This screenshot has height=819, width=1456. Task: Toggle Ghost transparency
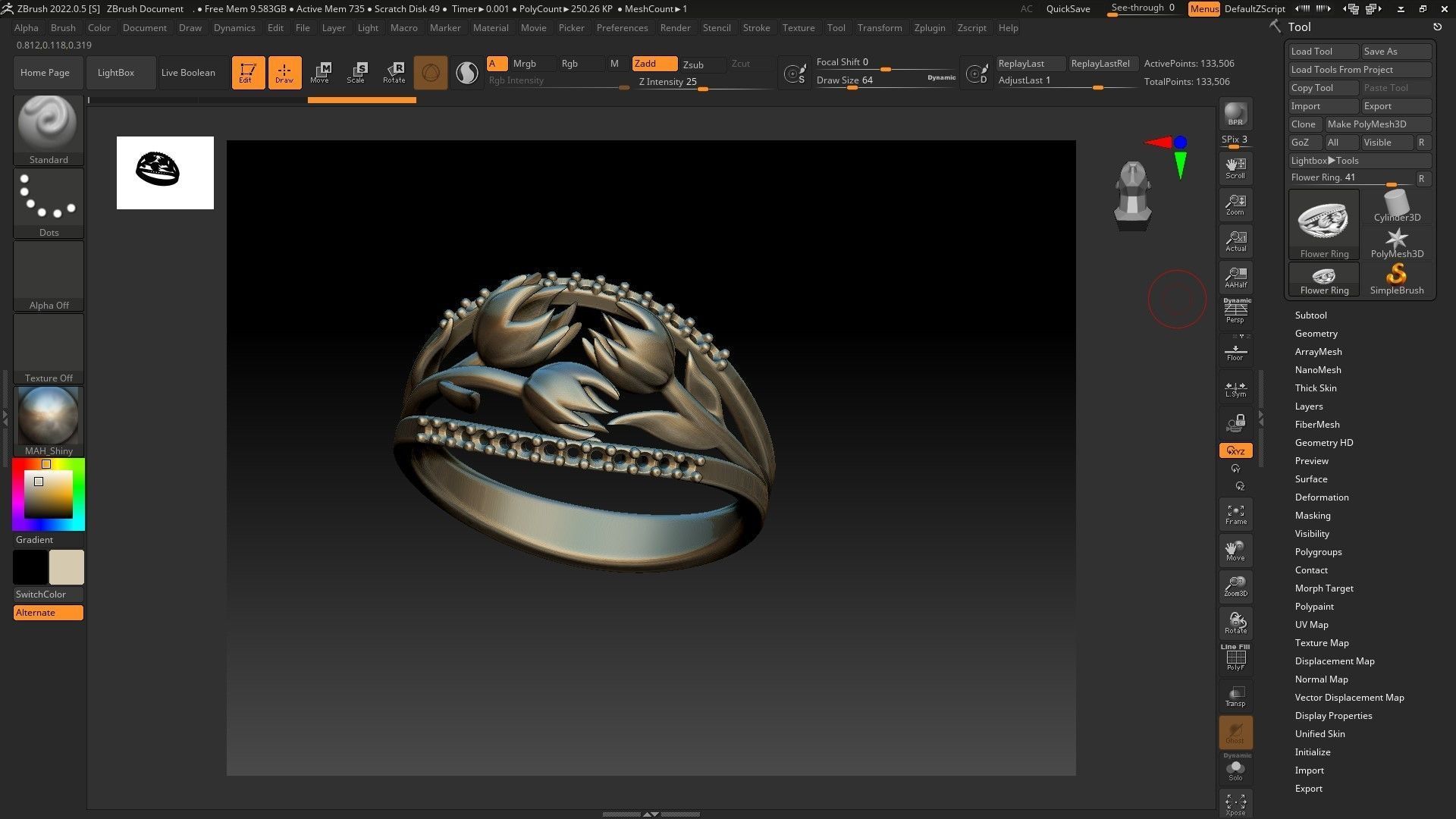tap(1235, 733)
